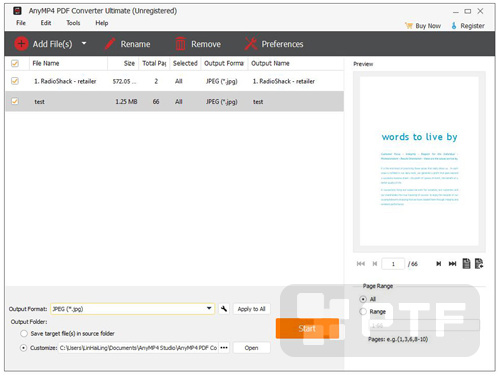500x377 pixels.
Task: Click the Remove trash bin icon
Action: click(180, 44)
